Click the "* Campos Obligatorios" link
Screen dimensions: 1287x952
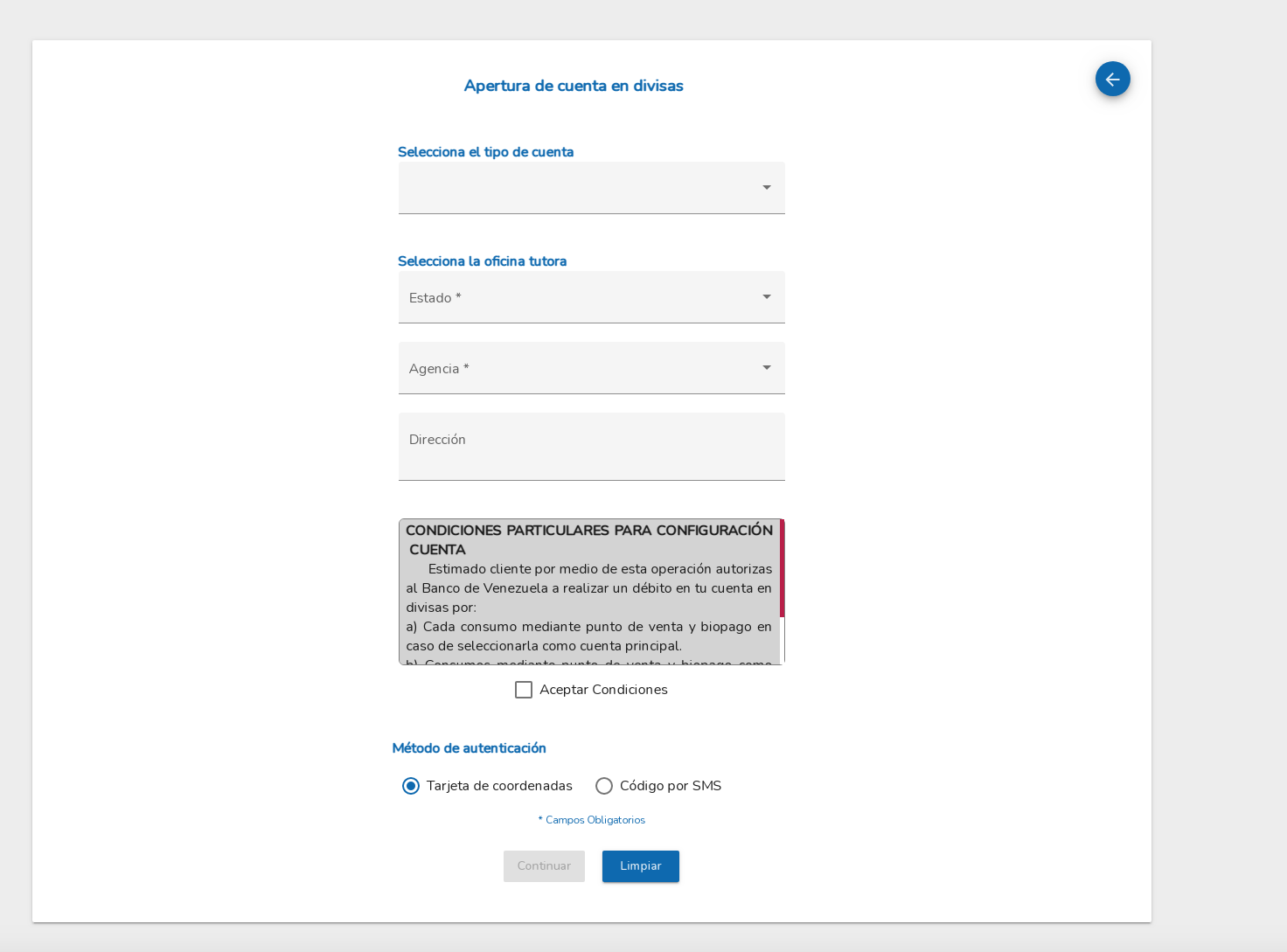pyautogui.click(x=591, y=820)
